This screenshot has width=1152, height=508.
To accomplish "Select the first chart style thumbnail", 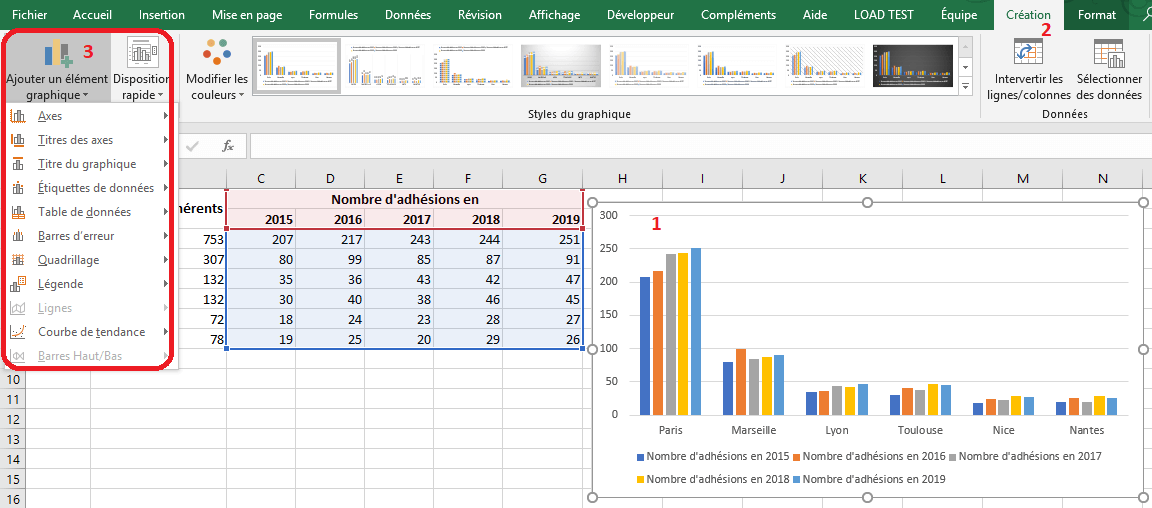I will (297, 66).
